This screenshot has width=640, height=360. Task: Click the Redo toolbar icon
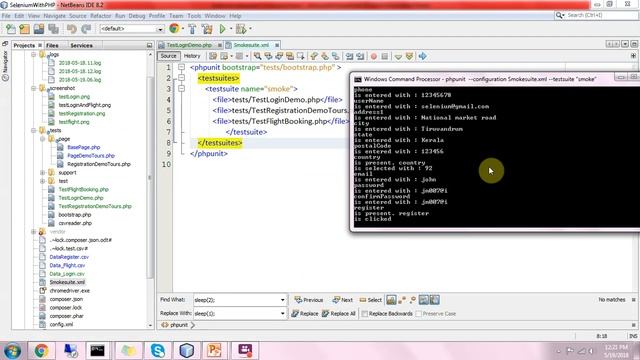pyautogui.click(x=86, y=29)
